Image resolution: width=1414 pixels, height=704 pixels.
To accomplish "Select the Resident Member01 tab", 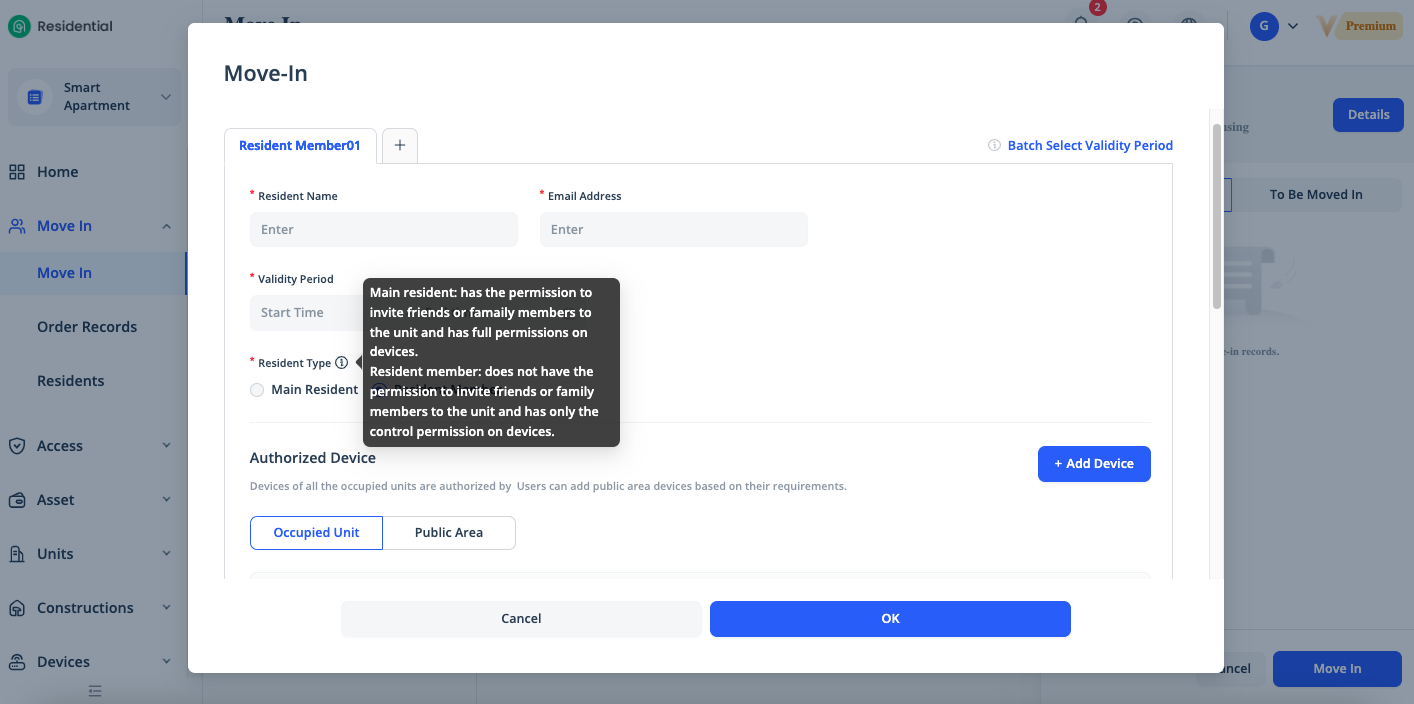I will pyautogui.click(x=300, y=146).
